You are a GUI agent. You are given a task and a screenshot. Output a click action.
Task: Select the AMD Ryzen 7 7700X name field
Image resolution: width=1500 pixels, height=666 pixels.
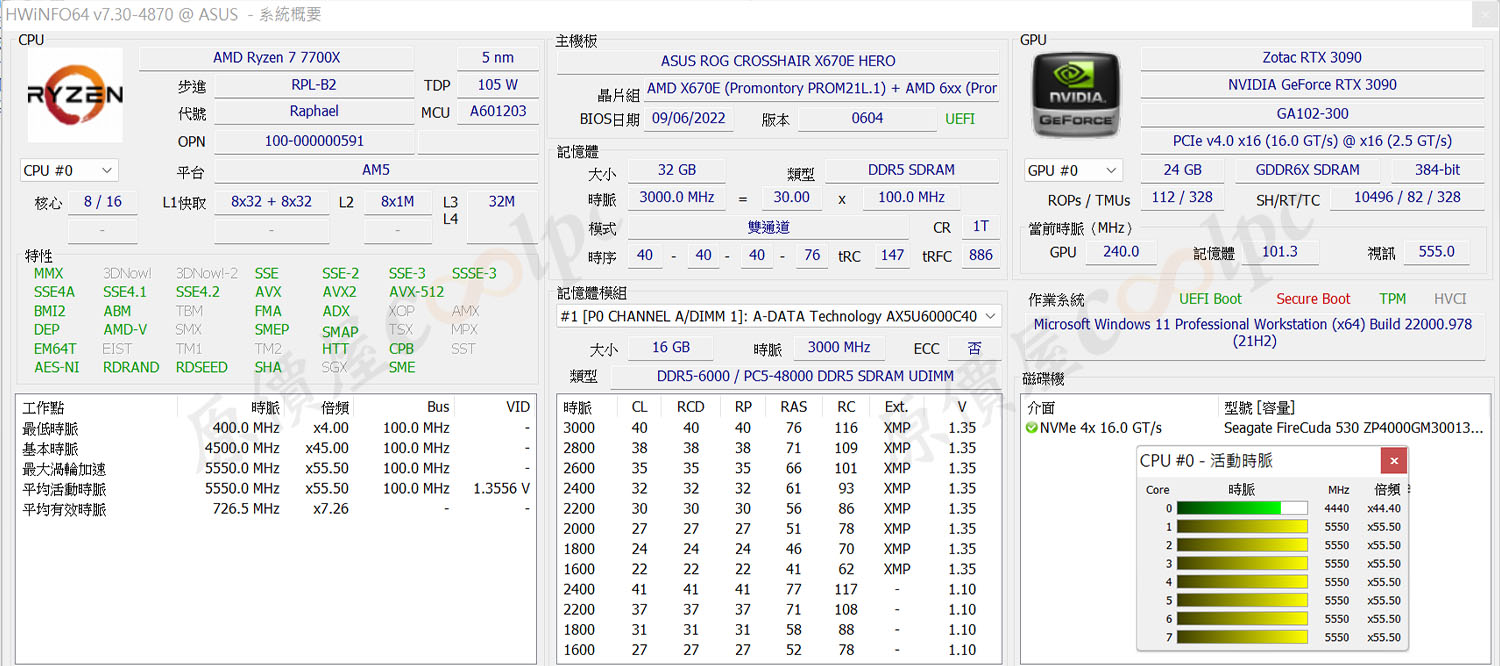(x=277, y=58)
